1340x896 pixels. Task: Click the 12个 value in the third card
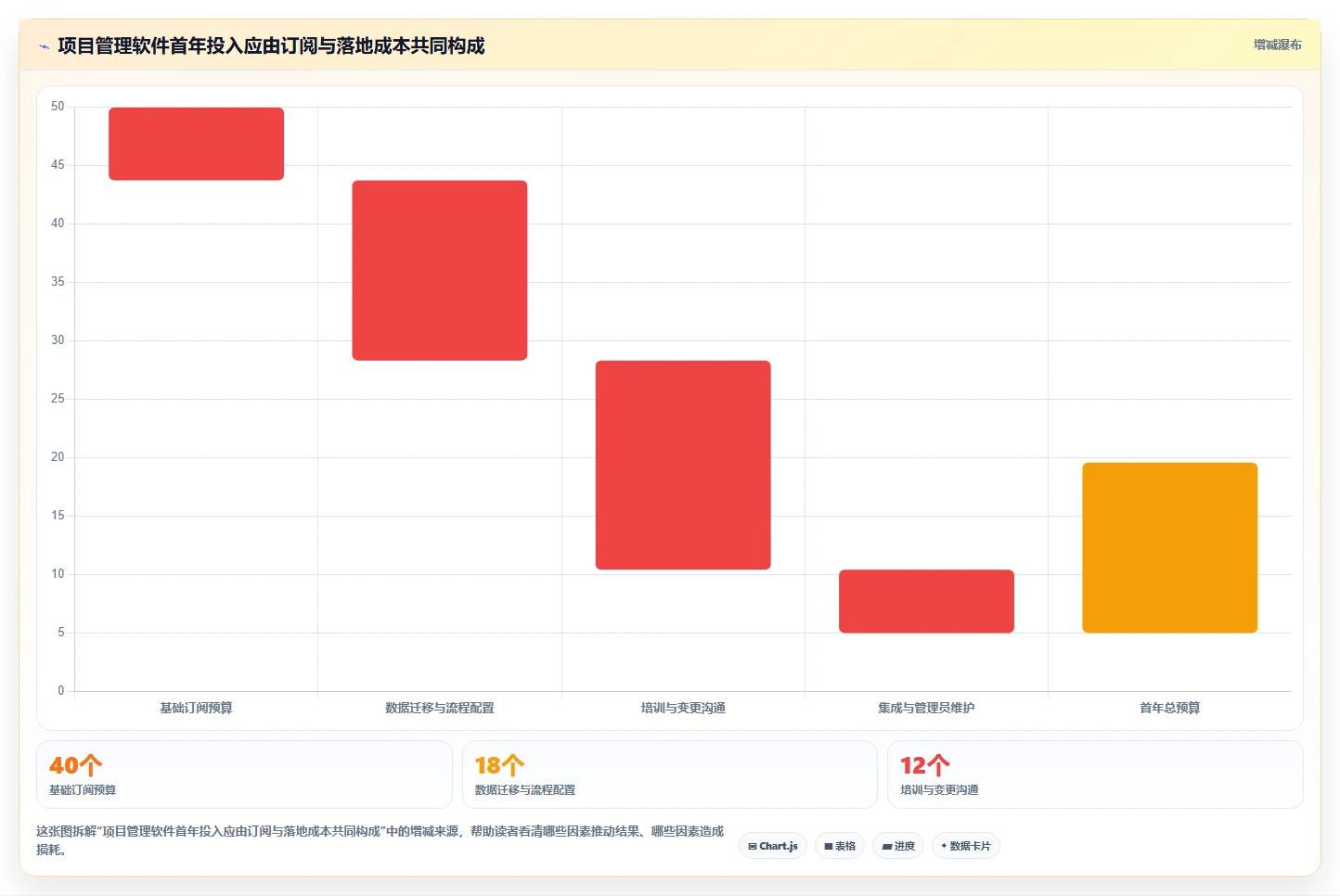[925, 765]
